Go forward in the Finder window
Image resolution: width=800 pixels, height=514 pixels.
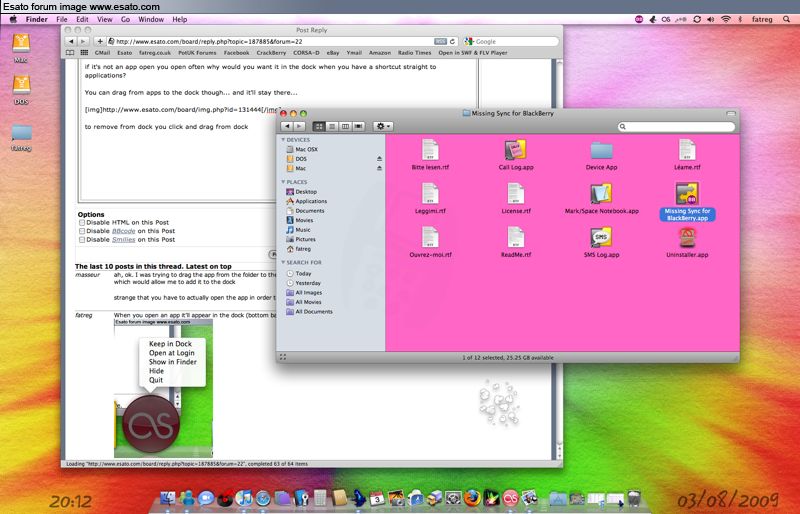(299, 126)
